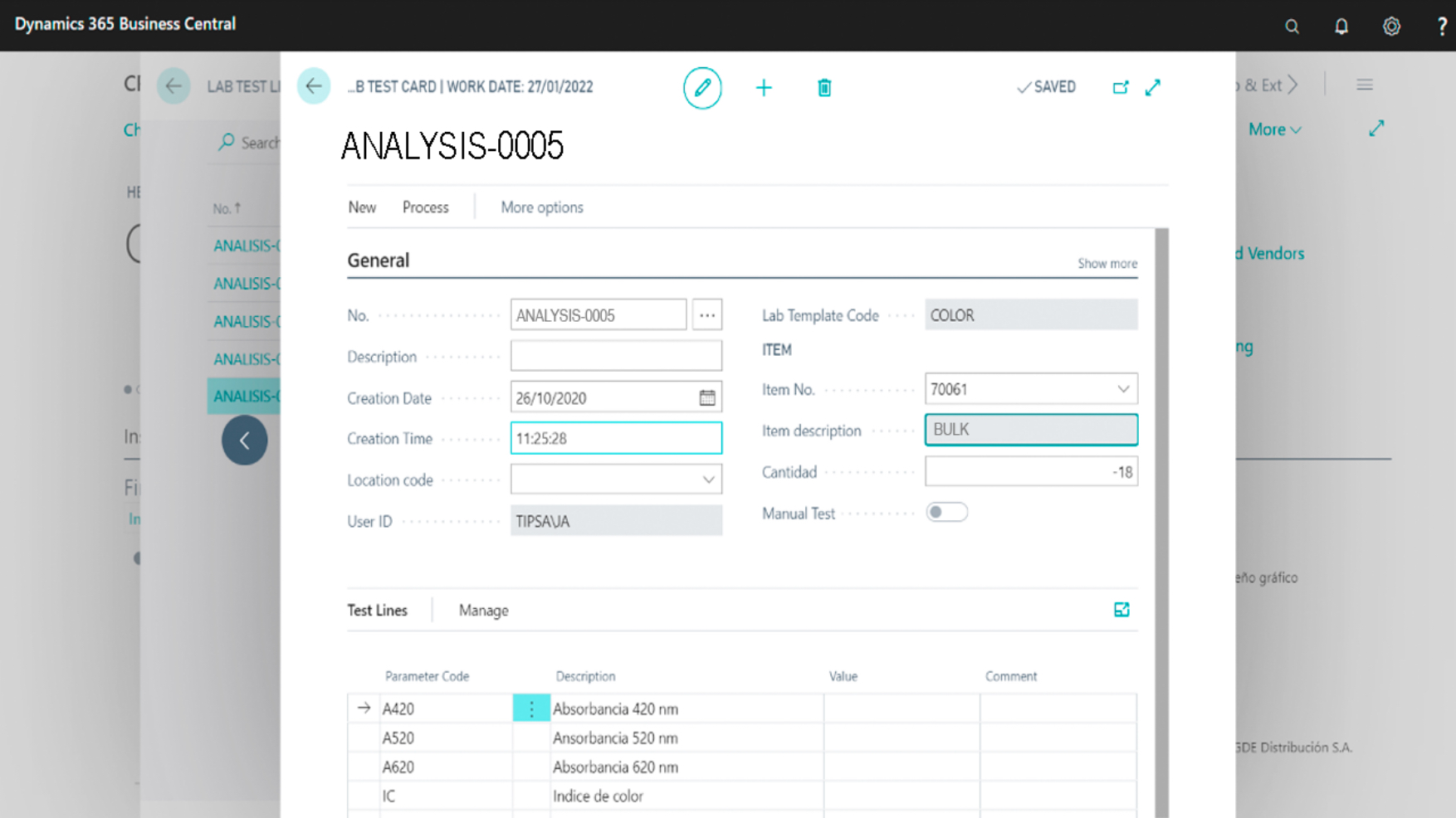Delete this test card via the trash icon
1456x818 pixels.
point(824,87)
